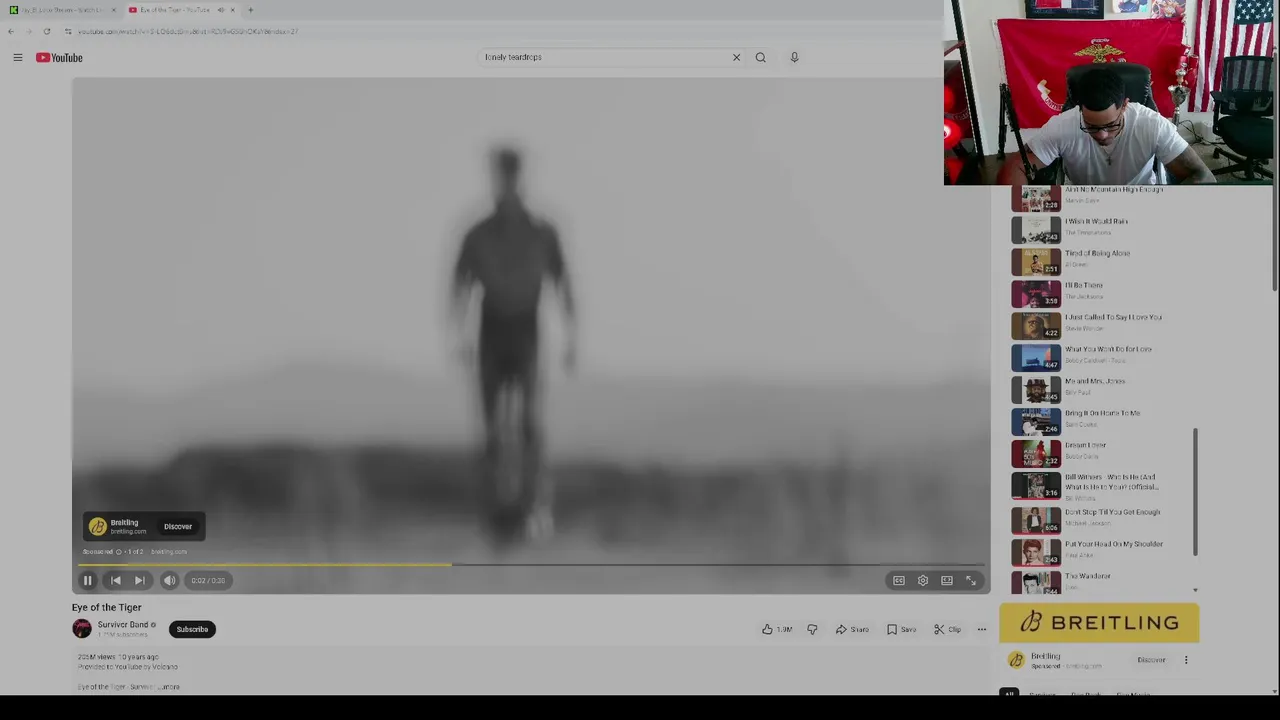
Task: Subscribe to Survivor Band
Action: 192,629
